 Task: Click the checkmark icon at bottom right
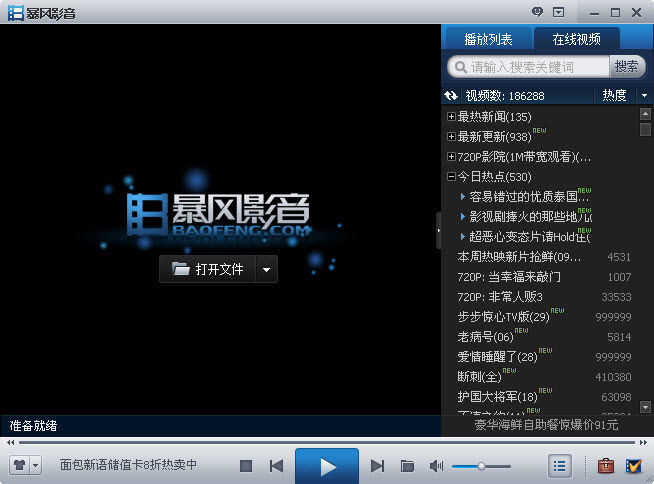tap(634, 466)
